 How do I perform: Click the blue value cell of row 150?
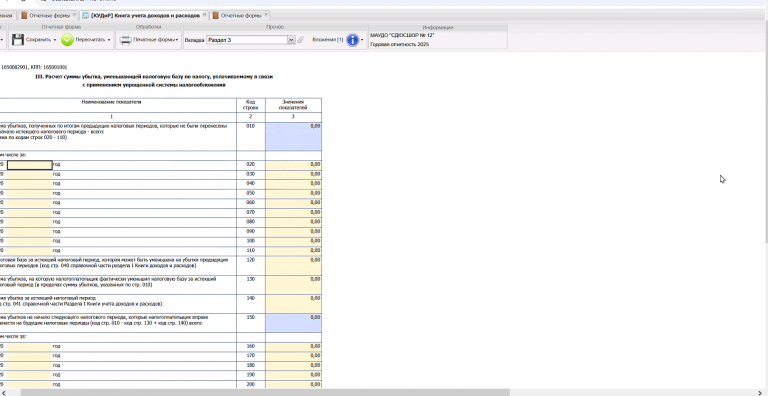[x=293, y=323]
